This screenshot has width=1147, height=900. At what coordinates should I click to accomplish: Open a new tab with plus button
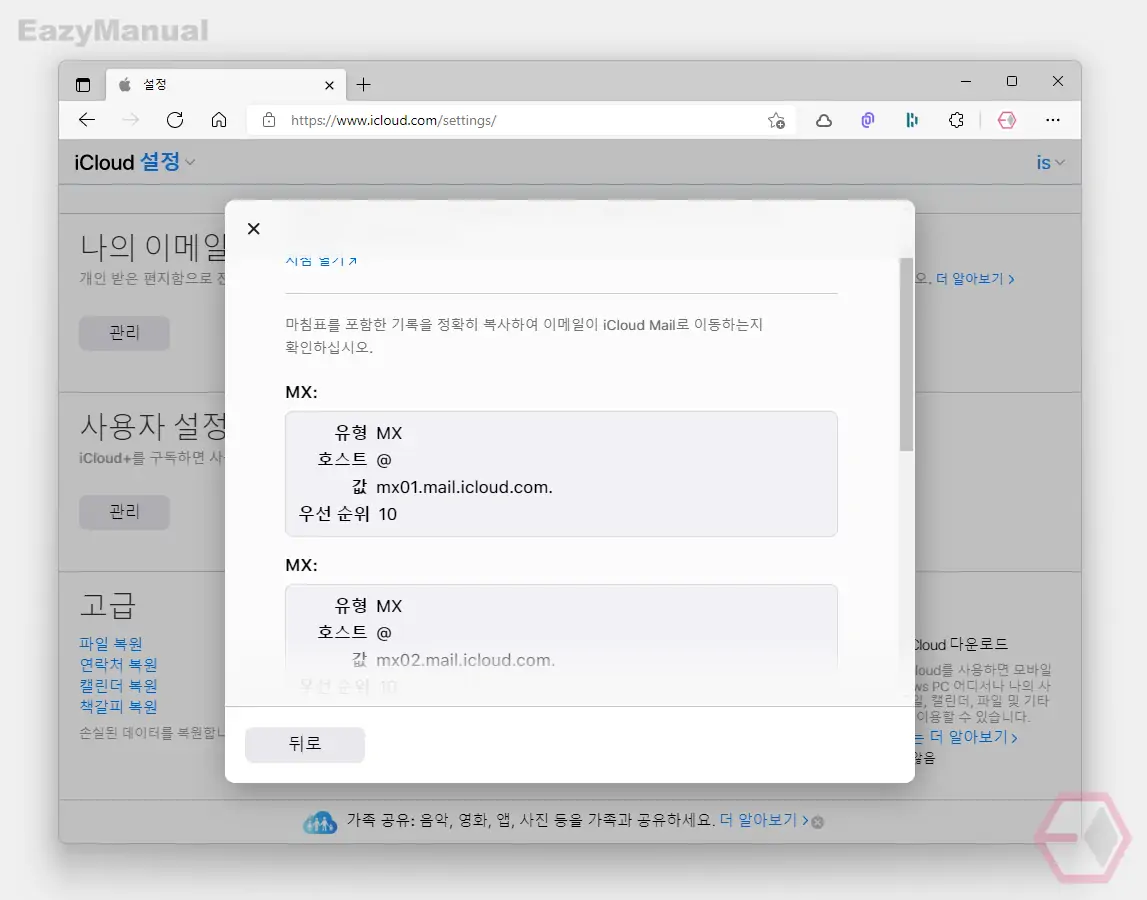(364, 85)
